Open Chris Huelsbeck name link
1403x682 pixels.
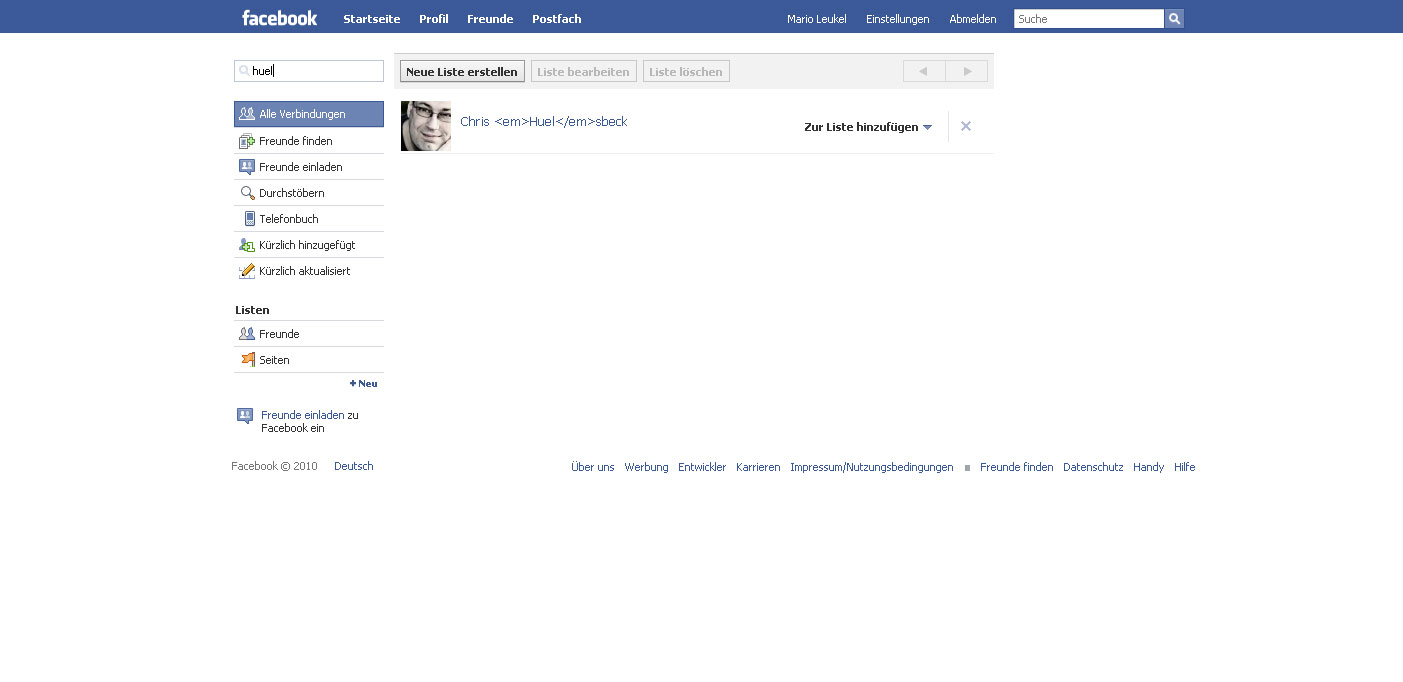click(x=544, y=121)
